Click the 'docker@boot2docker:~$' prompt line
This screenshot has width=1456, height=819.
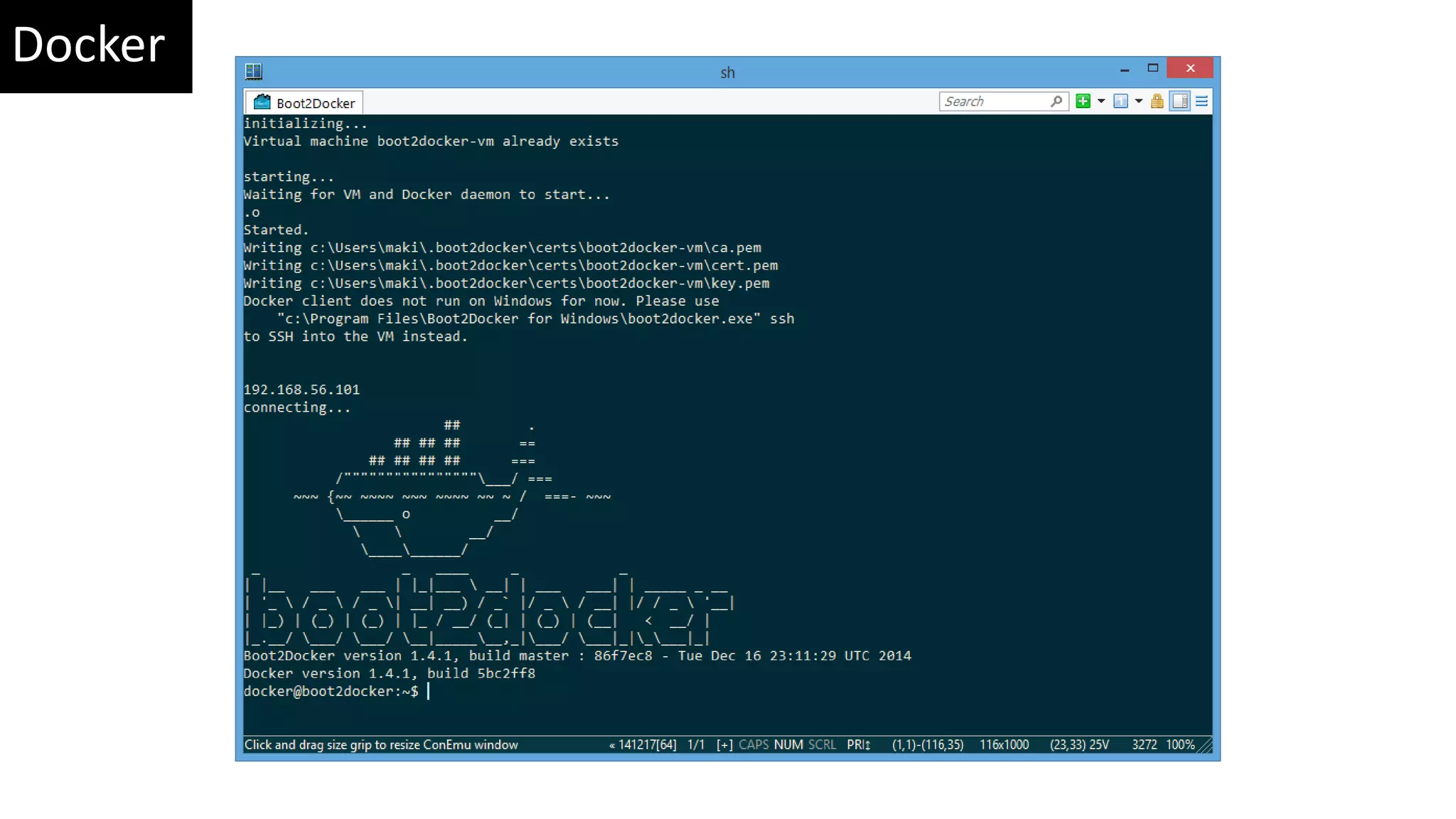click(331, 691)
